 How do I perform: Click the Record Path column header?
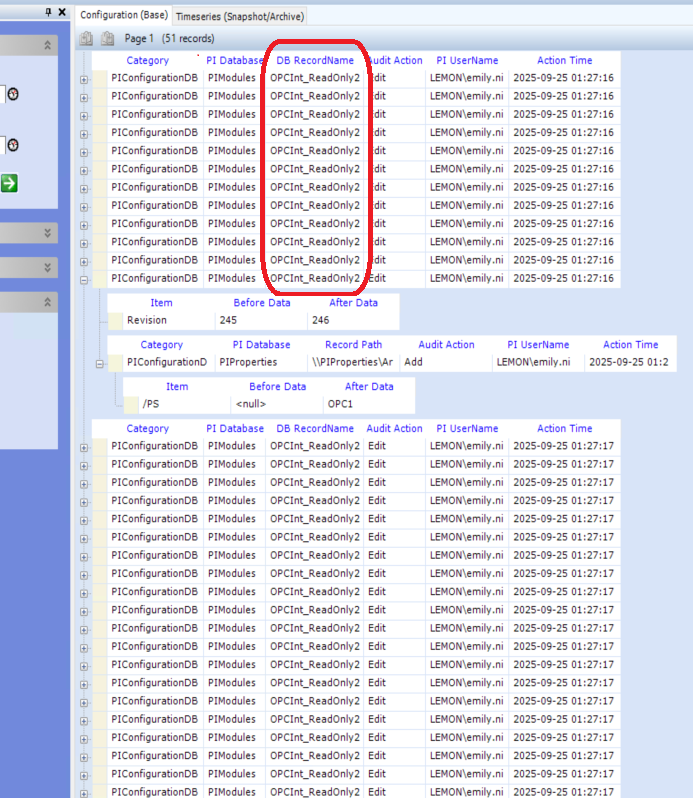point(353,345)
